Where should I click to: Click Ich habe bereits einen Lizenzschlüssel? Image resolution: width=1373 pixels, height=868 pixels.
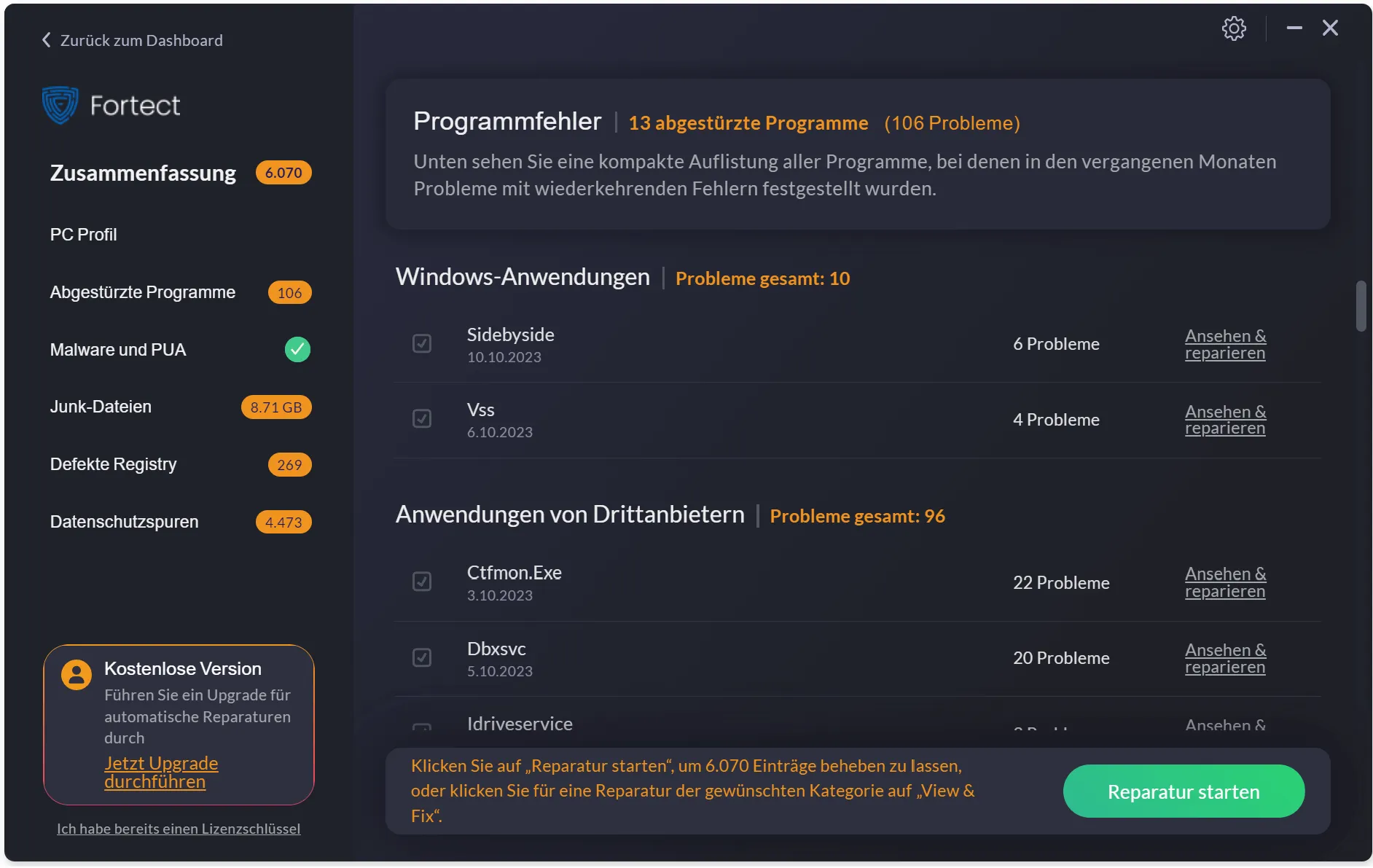(x=179, y=829)
